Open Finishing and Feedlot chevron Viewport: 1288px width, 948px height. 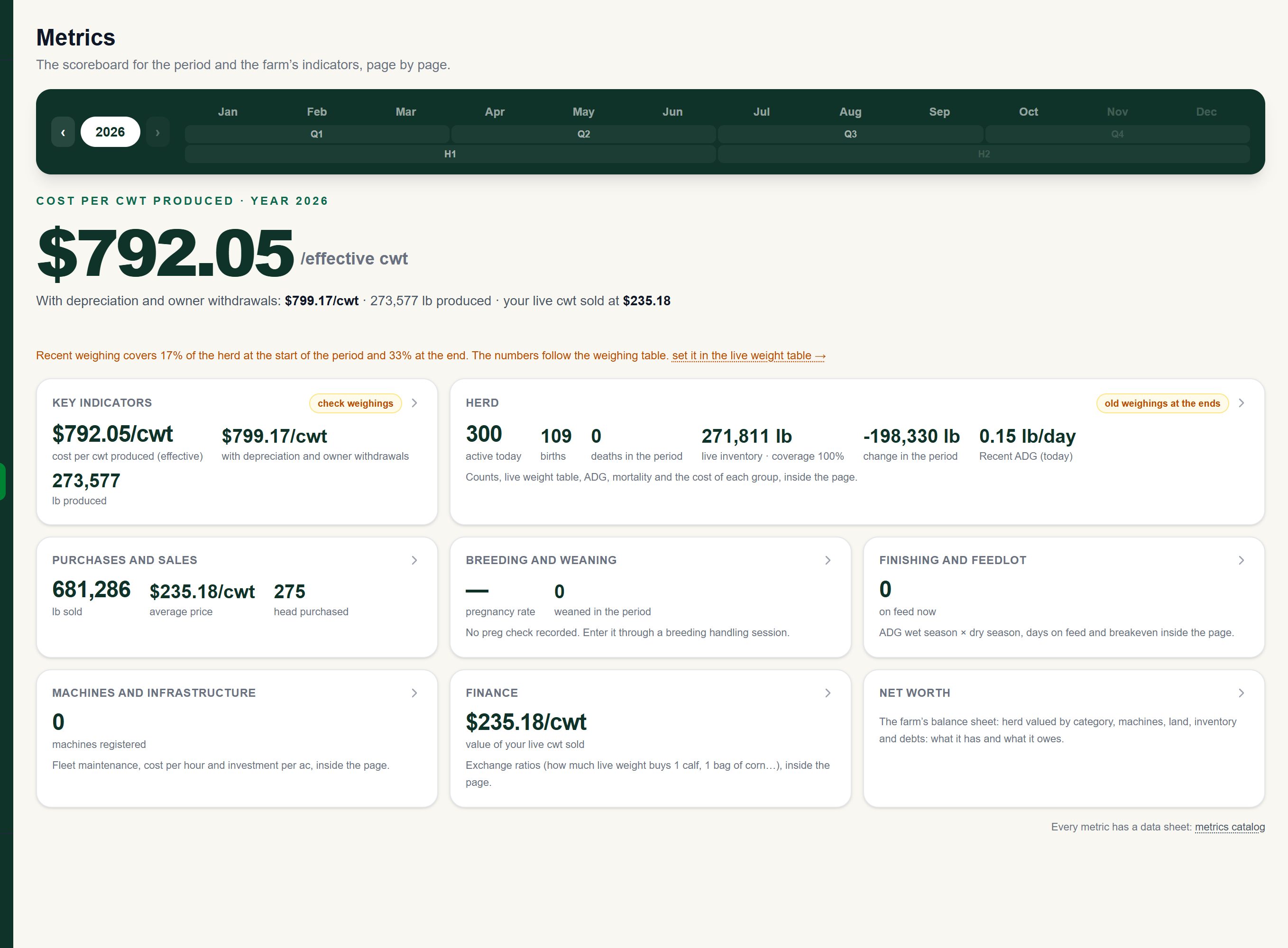1242,561
